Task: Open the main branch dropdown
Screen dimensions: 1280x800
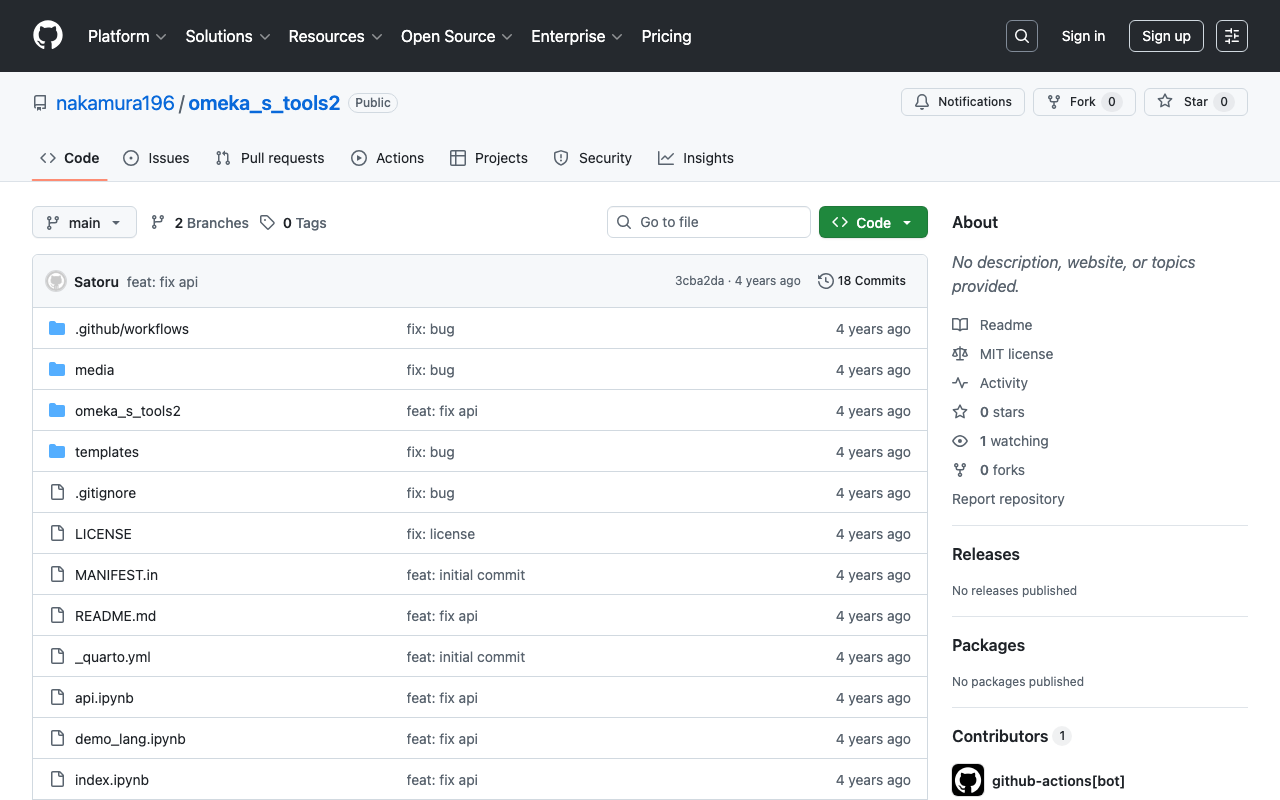Action: 84,223
